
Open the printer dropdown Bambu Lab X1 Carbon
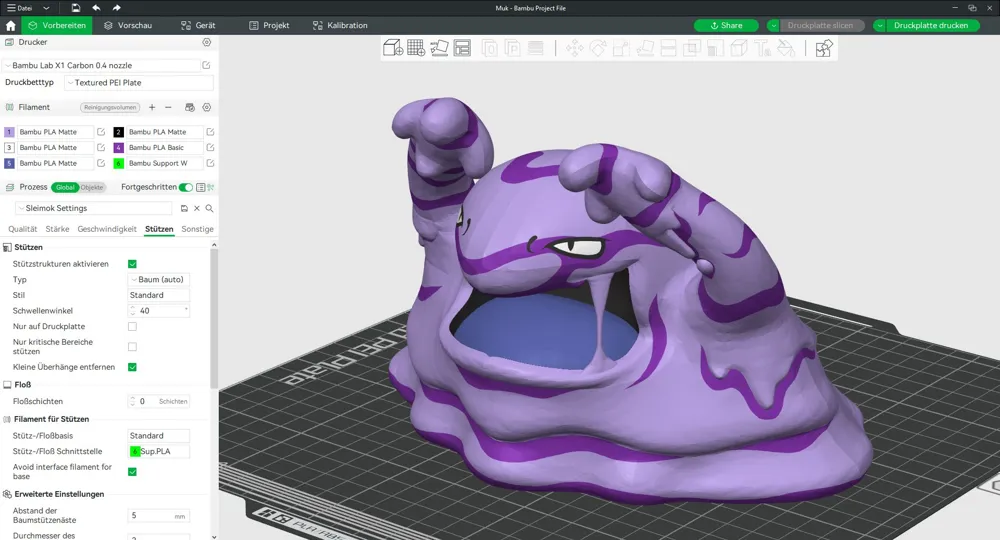(x=102, y=65)
